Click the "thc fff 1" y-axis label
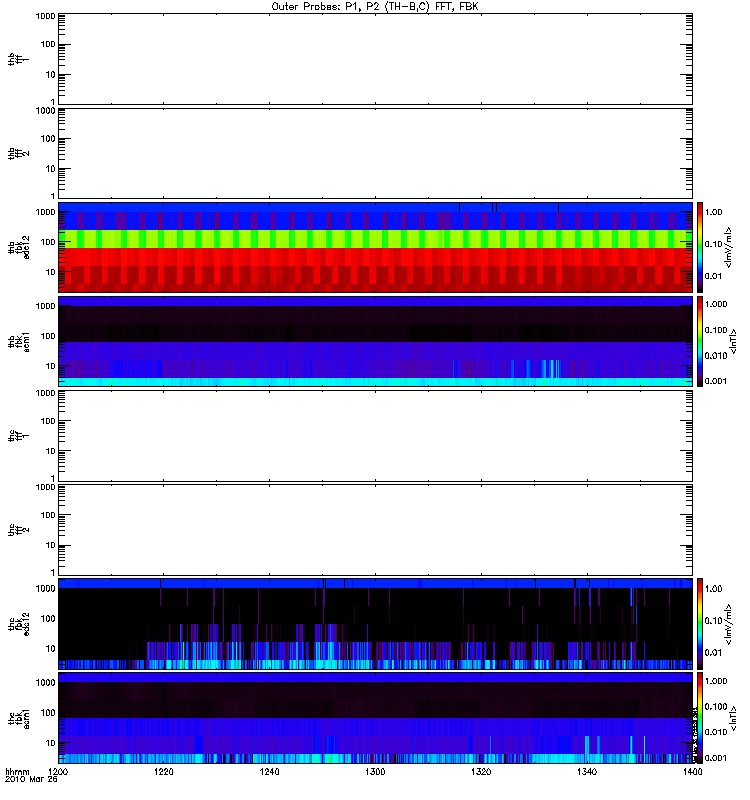Screen dimensions: 750x800 click(x=19, y=436)
